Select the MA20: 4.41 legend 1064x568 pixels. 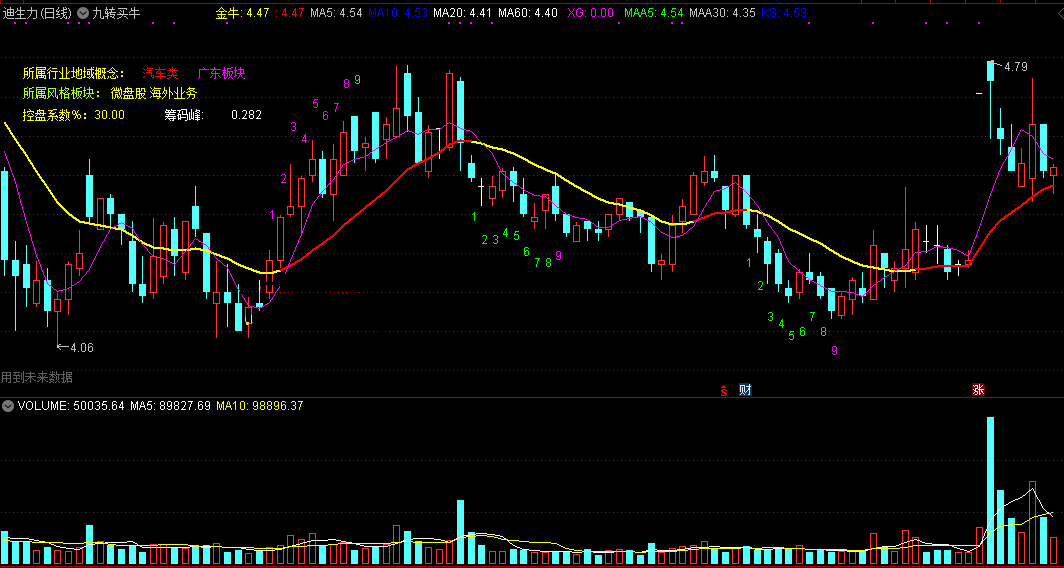462,13
